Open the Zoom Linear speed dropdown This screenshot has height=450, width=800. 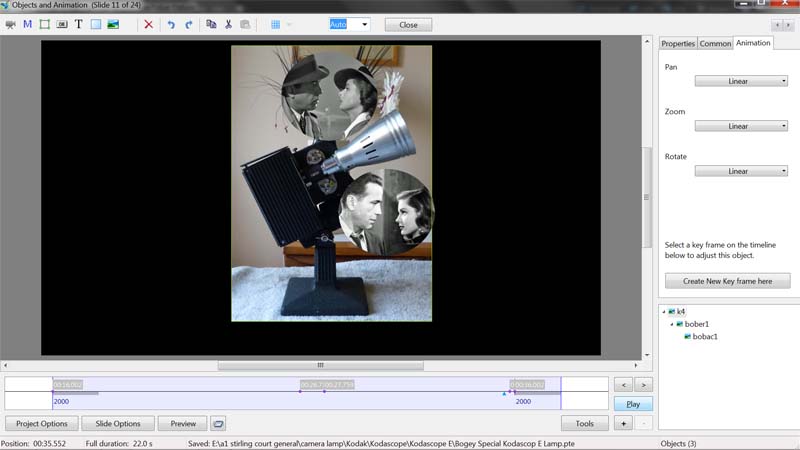741,126
